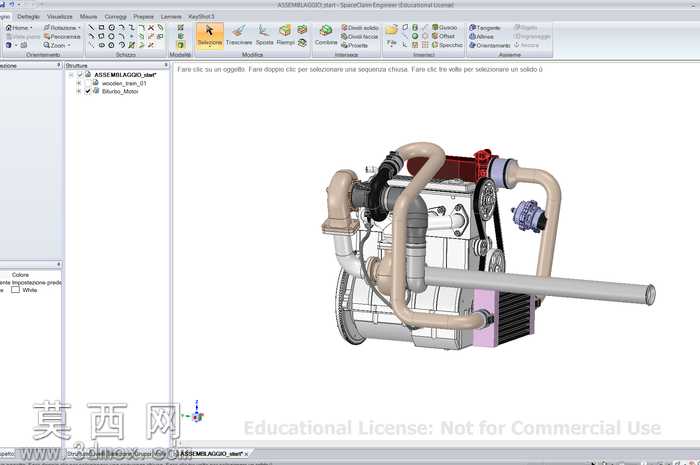Switch to the ASSEMBLAGGIO_start document tab

tap(211, 453)
